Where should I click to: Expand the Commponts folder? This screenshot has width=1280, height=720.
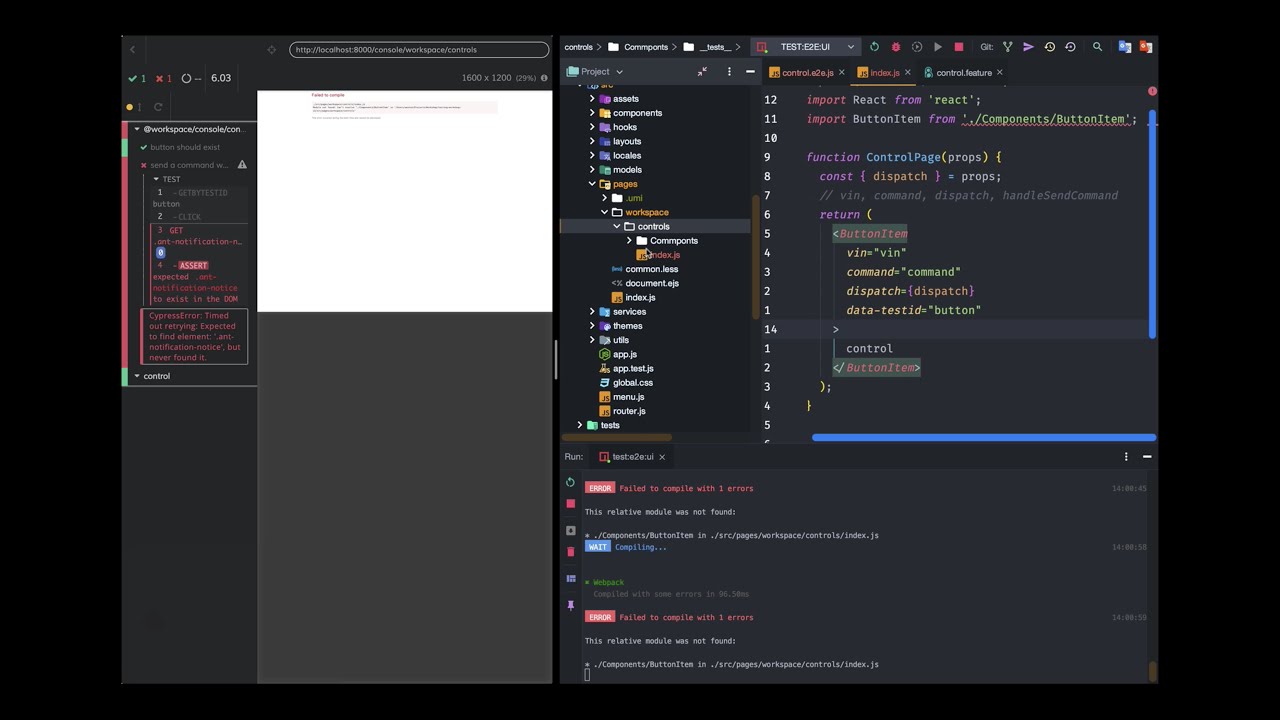629,241
